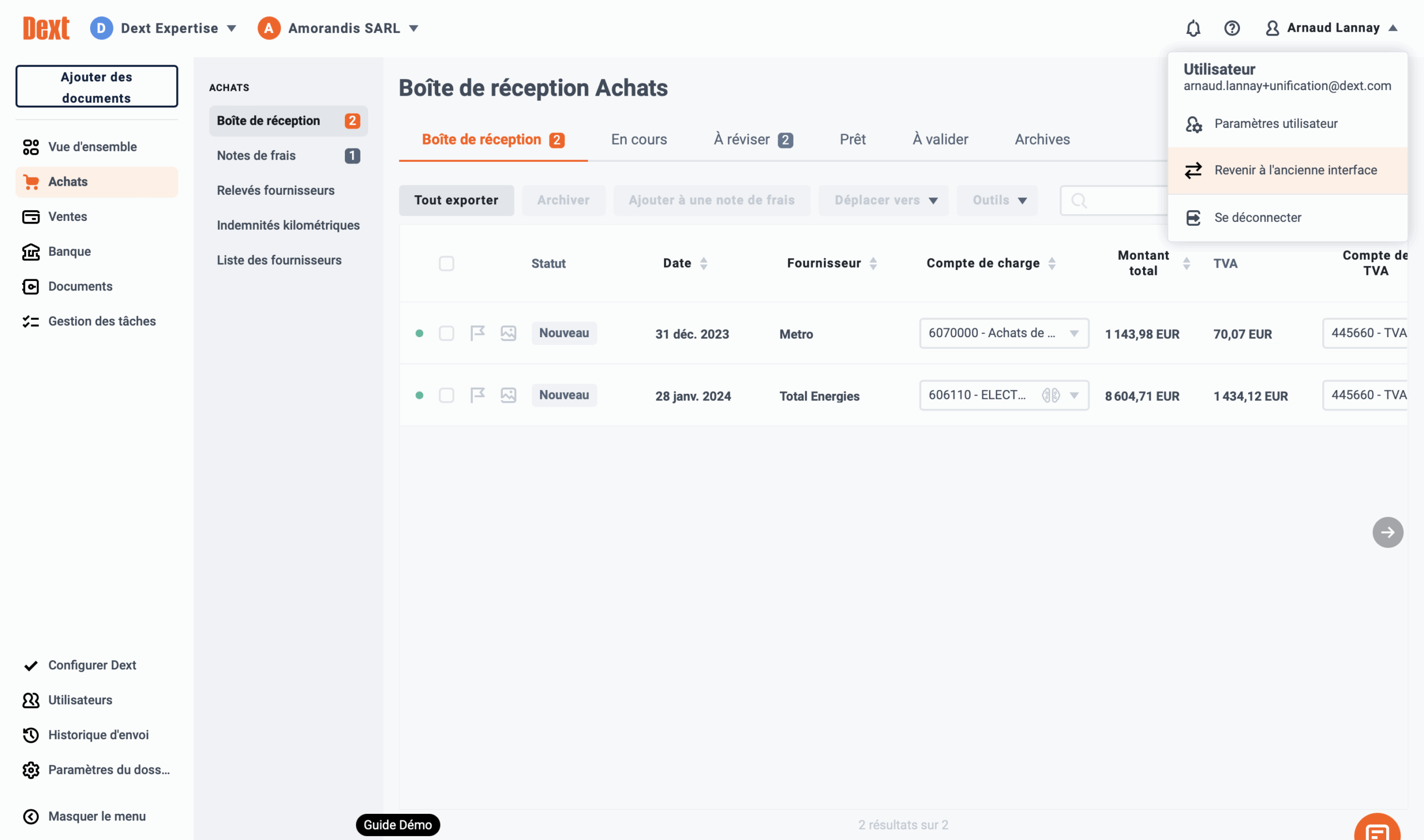This screenshot has width=1424, height=840.
Task: Select Revenir à l'ancienne interface menu item
Action: pyautogui.click(x=1287, y=170)
